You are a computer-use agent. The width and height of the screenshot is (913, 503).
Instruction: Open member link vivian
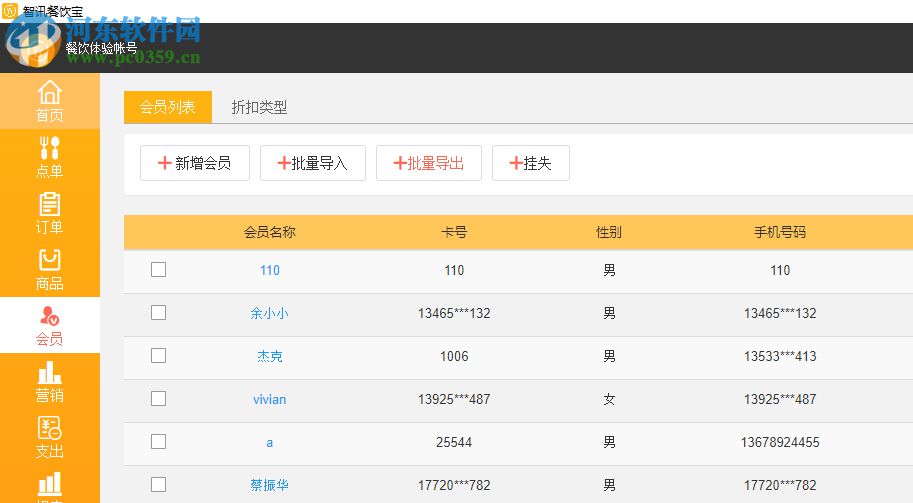point(270,399)
